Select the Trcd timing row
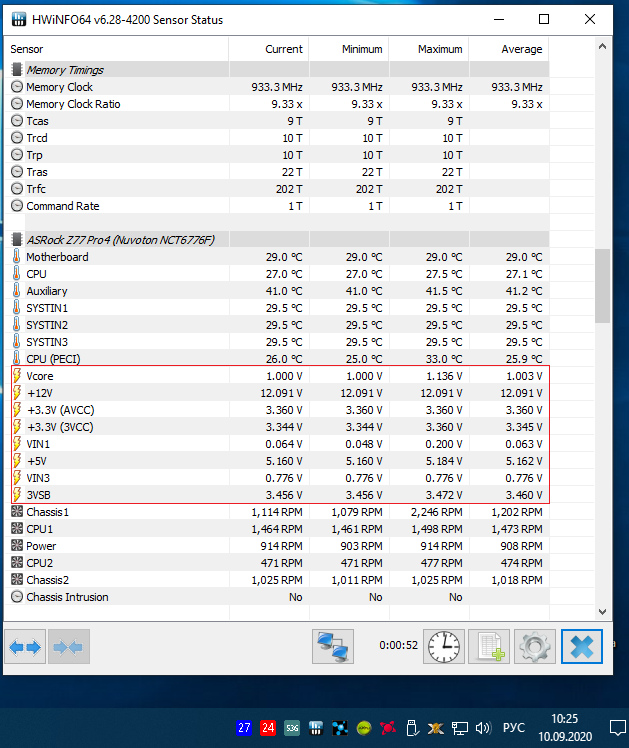This screenshot has height=748, width=629. click(277, 138)
